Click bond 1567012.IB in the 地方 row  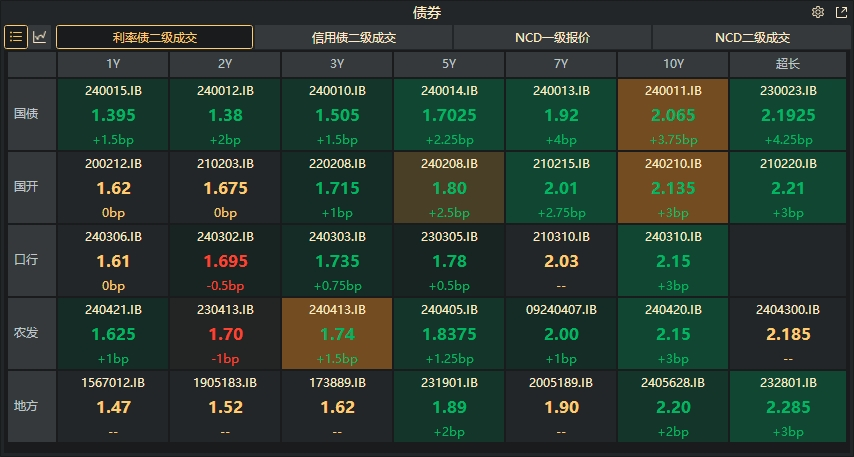[113, 405]
